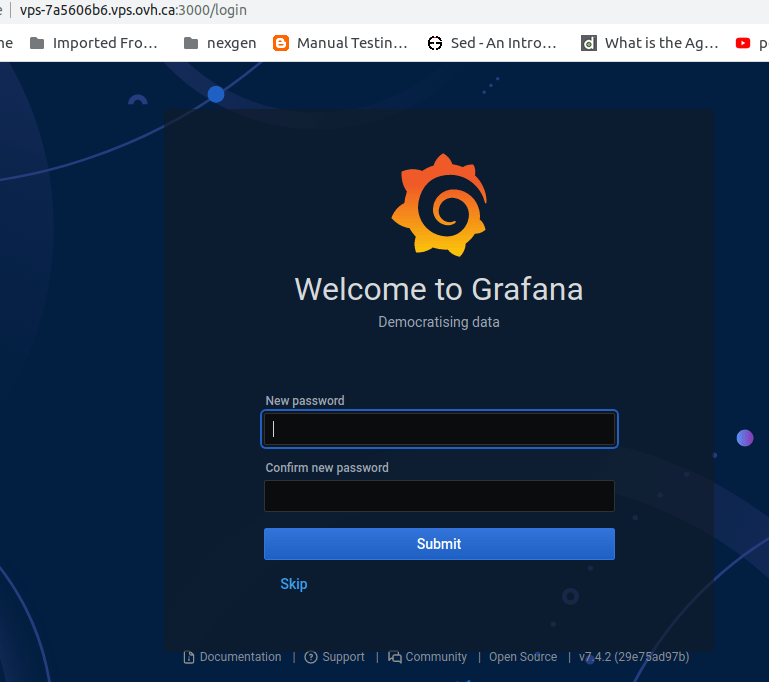Click the Support question-mark icon
The image size is (769, 682).
click(x=311, y=657)
